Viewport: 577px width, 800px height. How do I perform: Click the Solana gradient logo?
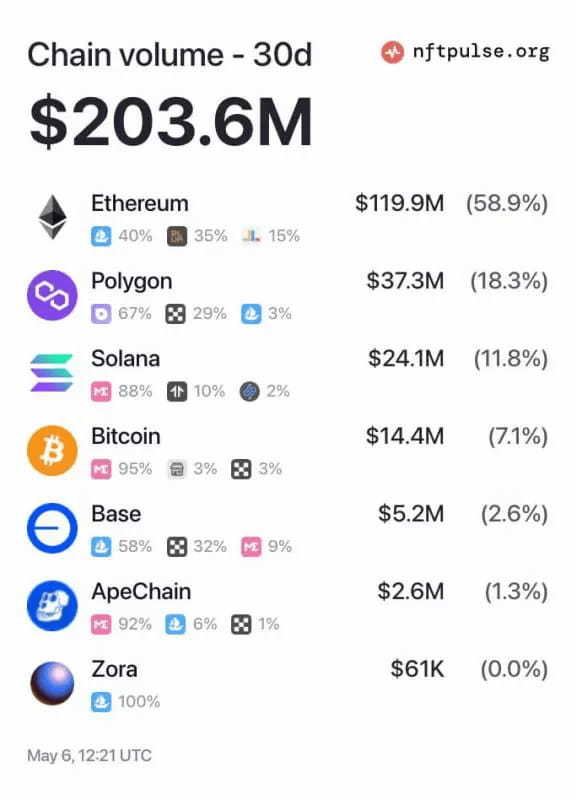tap(52, 373)
